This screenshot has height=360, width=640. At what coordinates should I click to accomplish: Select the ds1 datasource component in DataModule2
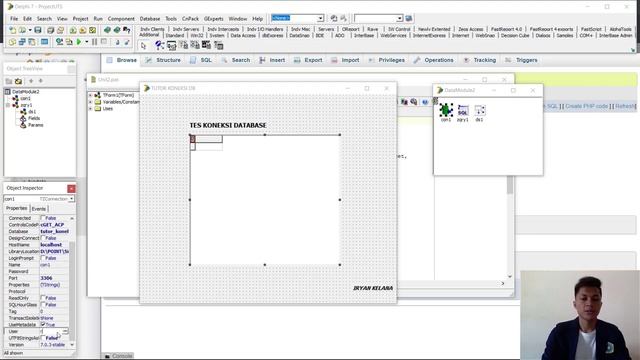pyautogui.click(x=480, y=110)
